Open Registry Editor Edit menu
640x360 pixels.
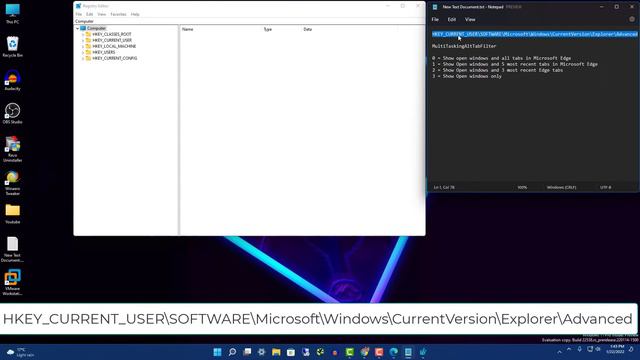pyautogui.click(x=89, y=14)
